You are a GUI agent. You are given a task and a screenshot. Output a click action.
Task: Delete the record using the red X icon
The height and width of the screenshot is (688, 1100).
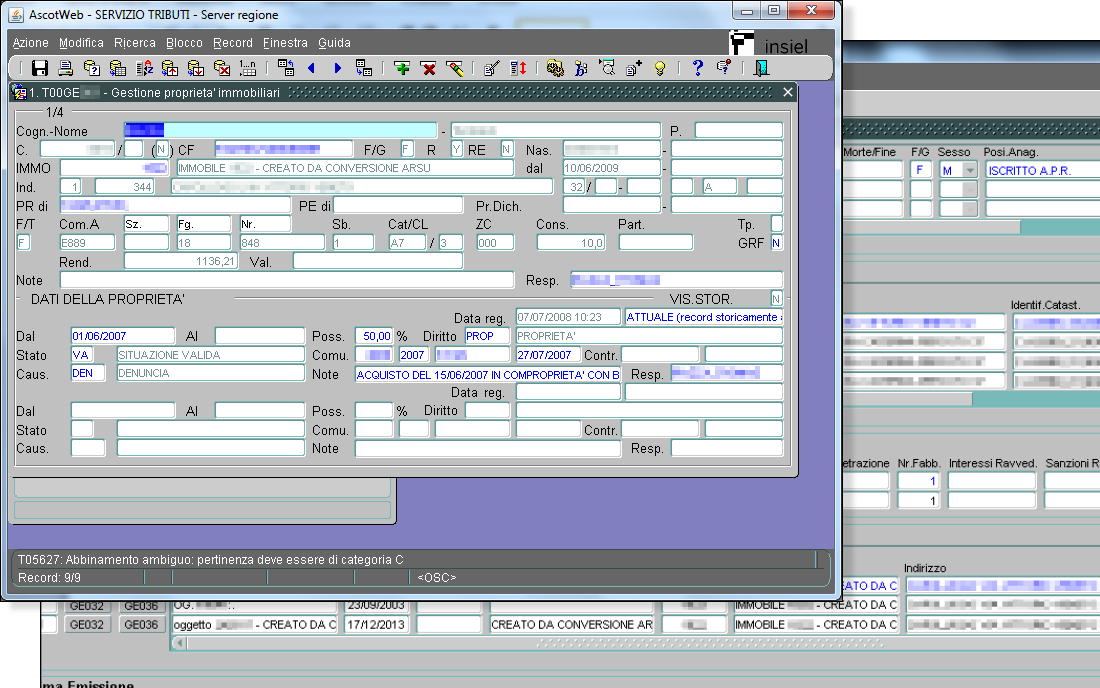pos(428,68)
